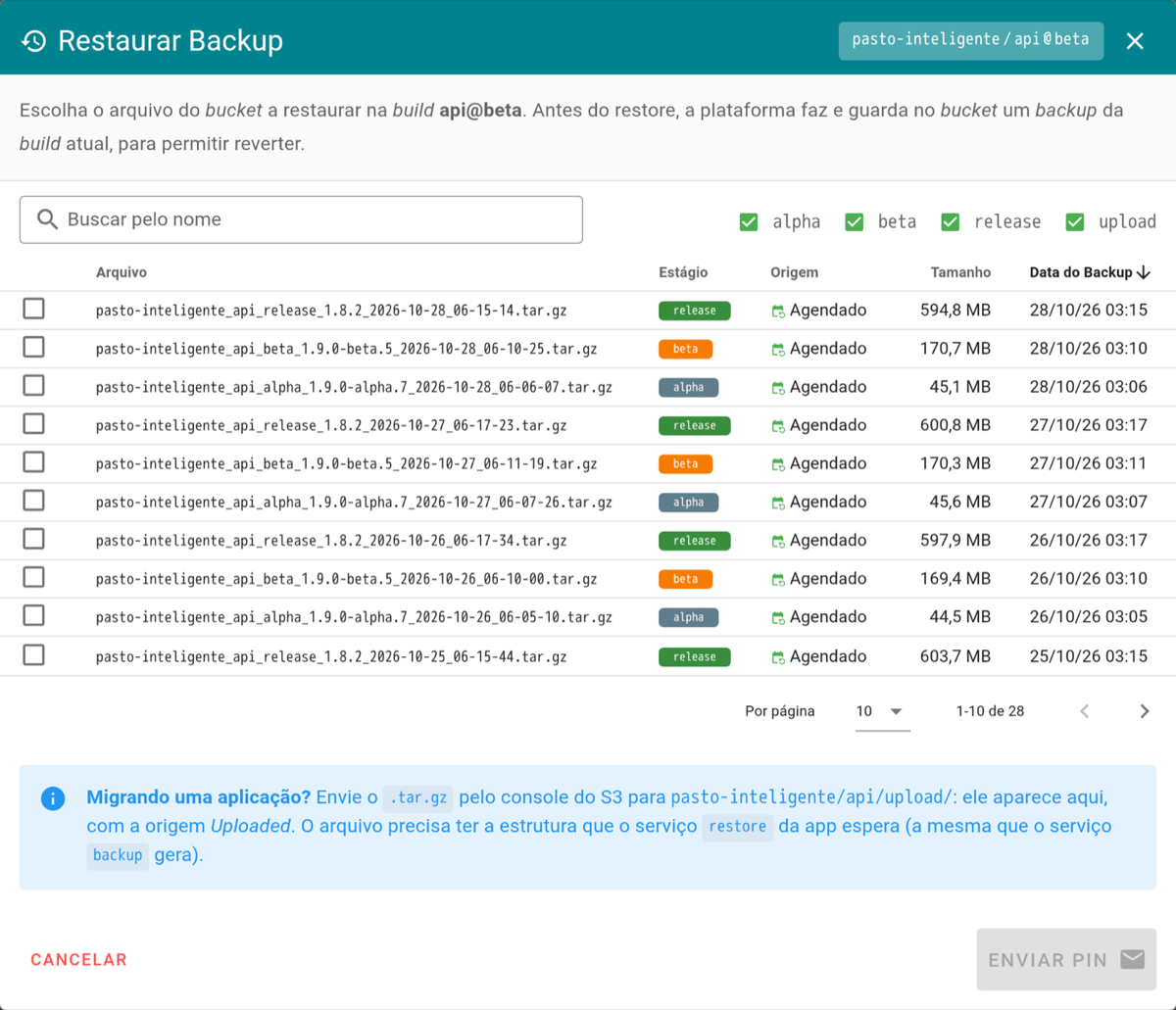
Task: Sort by the Origem column header
Action: (794, 272)
